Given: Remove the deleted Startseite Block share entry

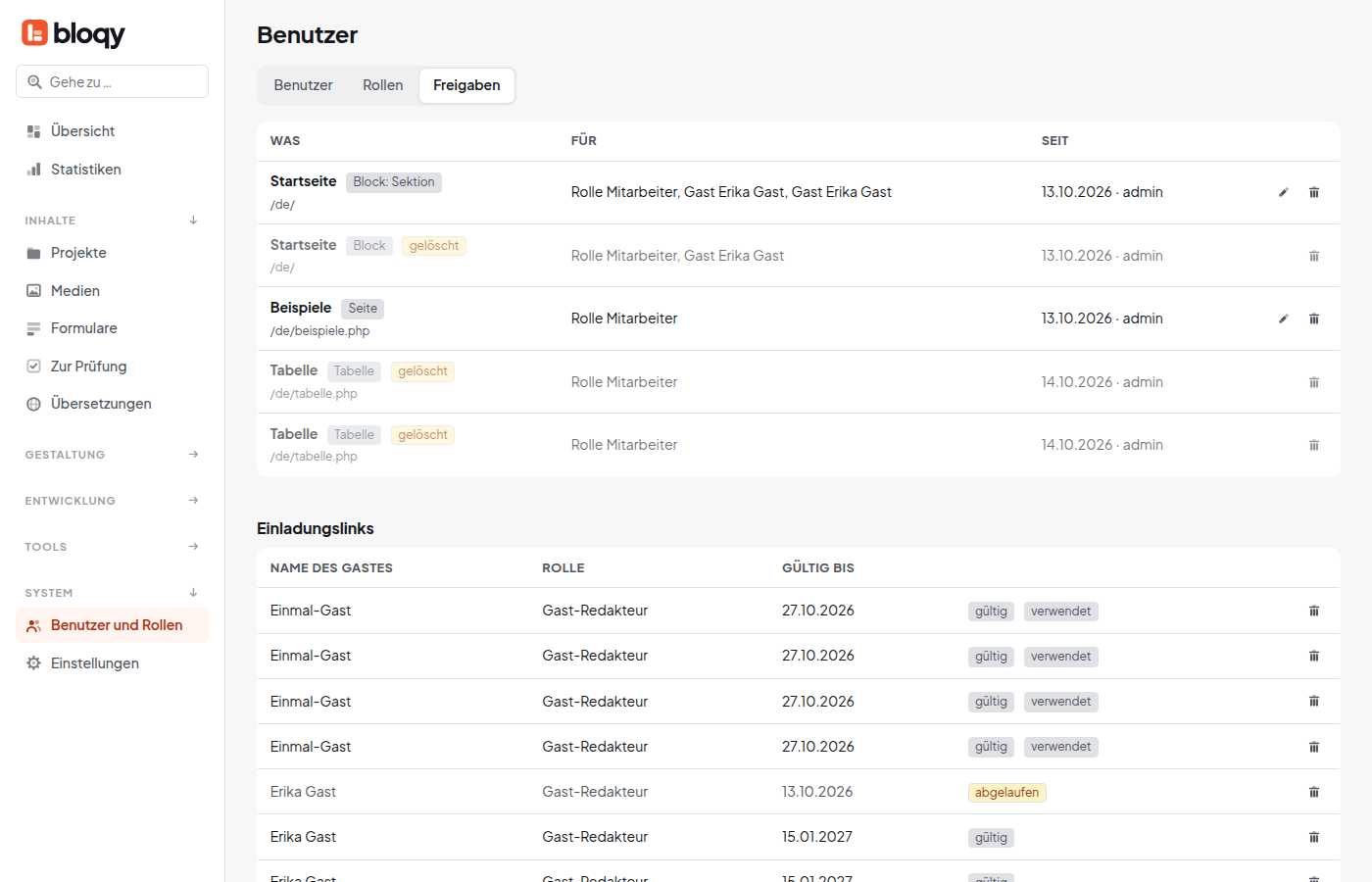Looking at the screenshot, I should point(1314,256).
